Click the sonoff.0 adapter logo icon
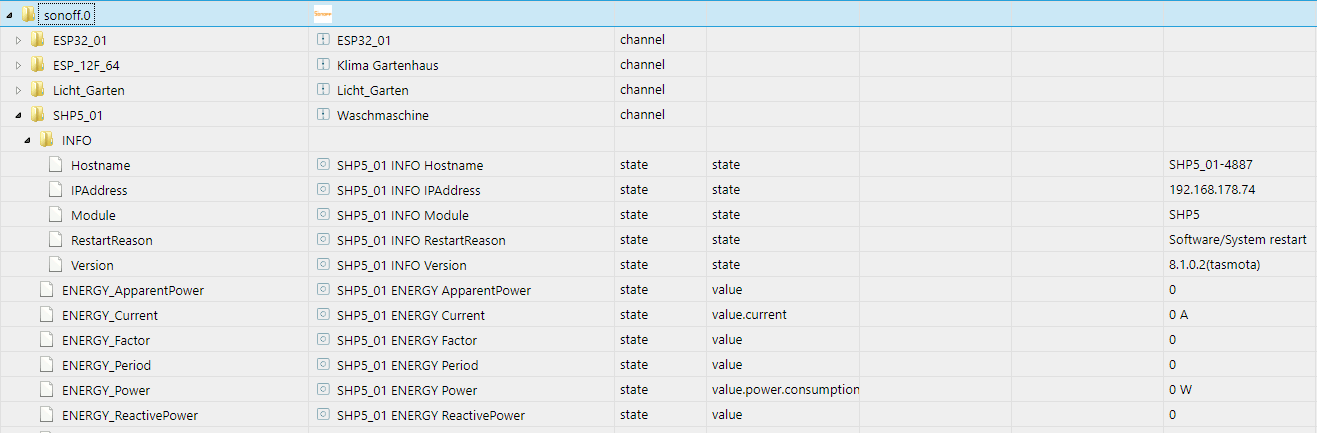Screen dimensions: 1317x433 [322, 14]
